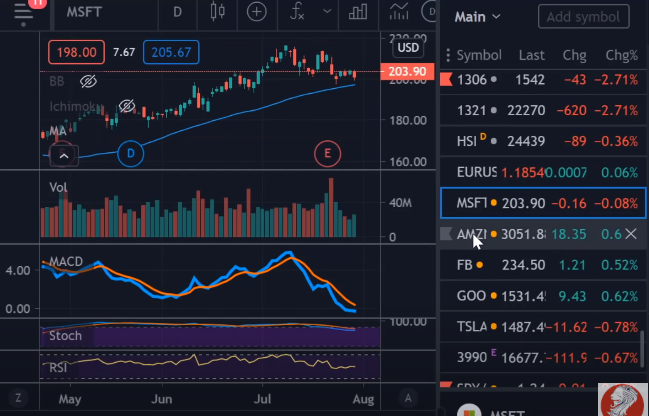649x416 pixels.
Task: Click the Add symbol button
Action: [x=584, y=17]
